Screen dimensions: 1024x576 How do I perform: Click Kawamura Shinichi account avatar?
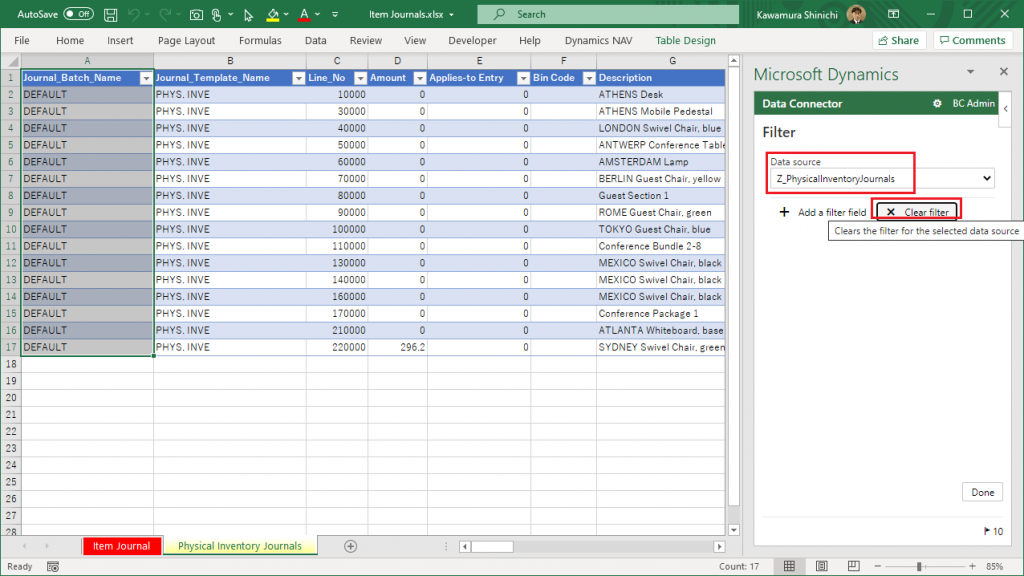point(856,14)
